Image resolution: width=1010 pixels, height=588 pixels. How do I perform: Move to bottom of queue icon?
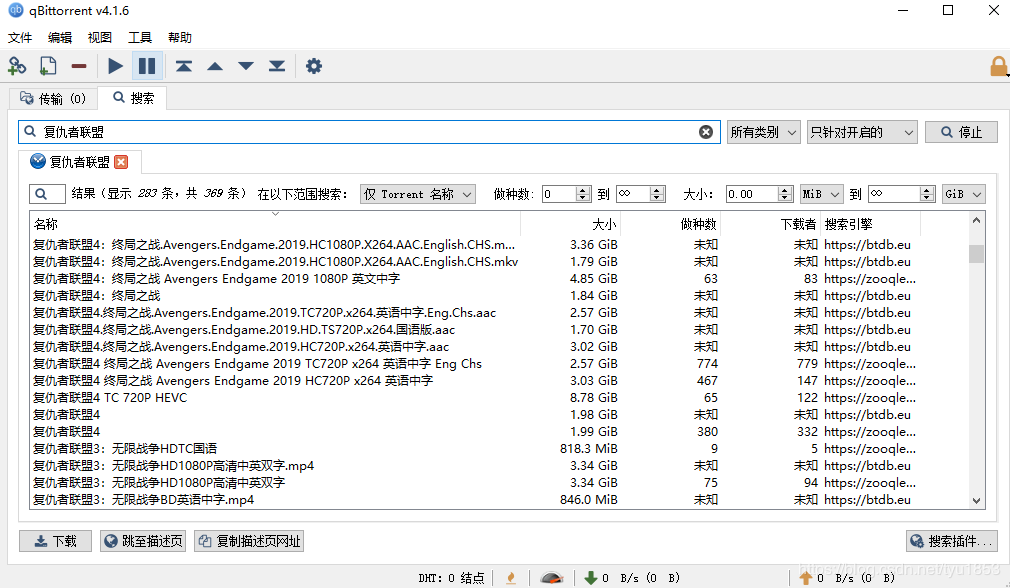click(277, 66)
